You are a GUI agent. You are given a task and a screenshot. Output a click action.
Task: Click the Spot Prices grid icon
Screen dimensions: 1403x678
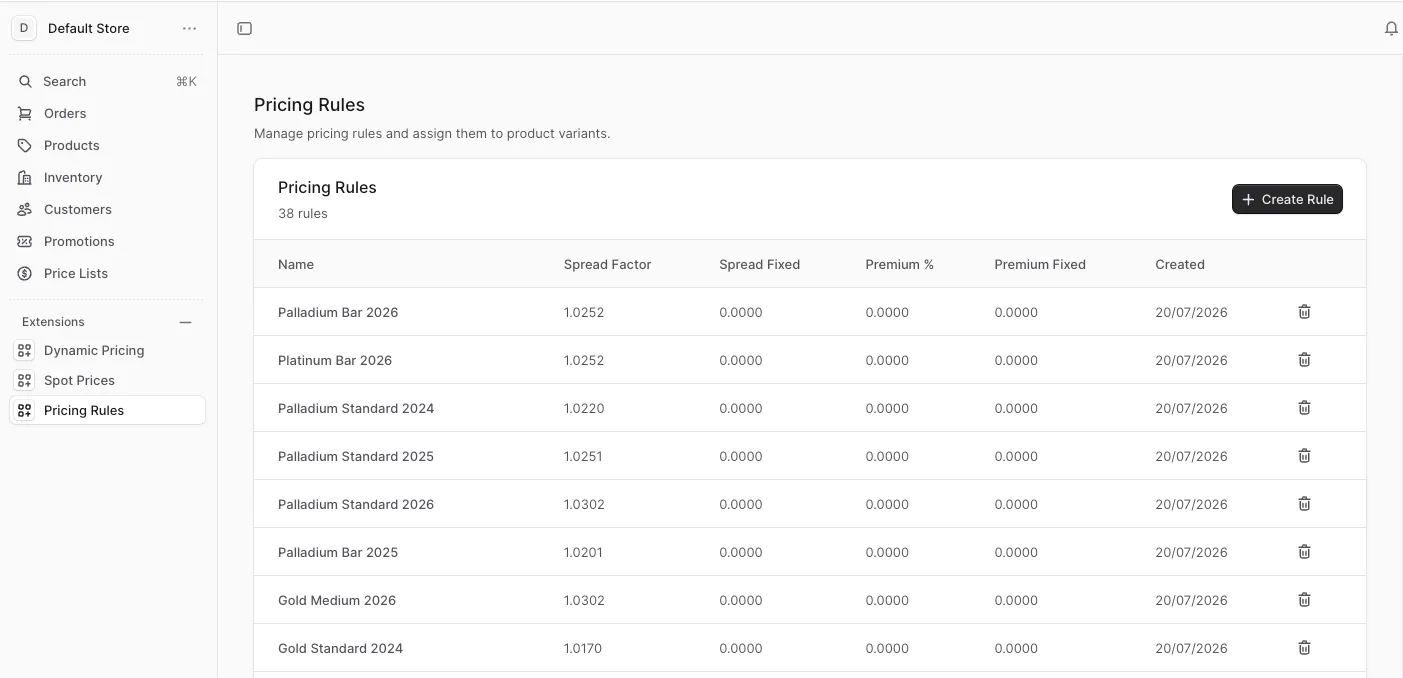click(25, 380)
